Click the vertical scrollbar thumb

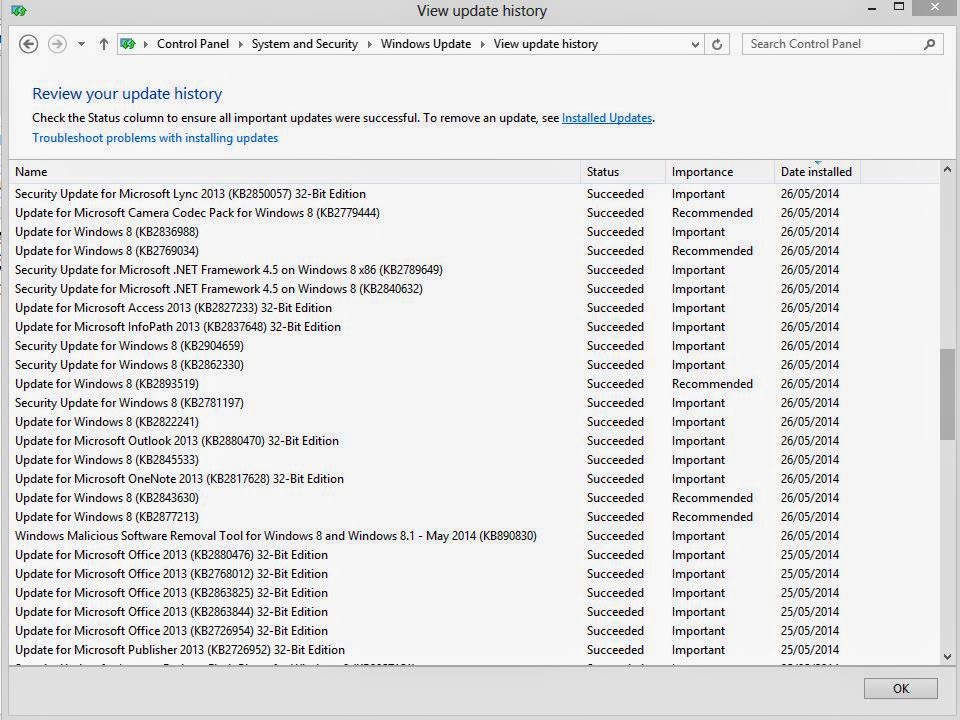point(947,394)
